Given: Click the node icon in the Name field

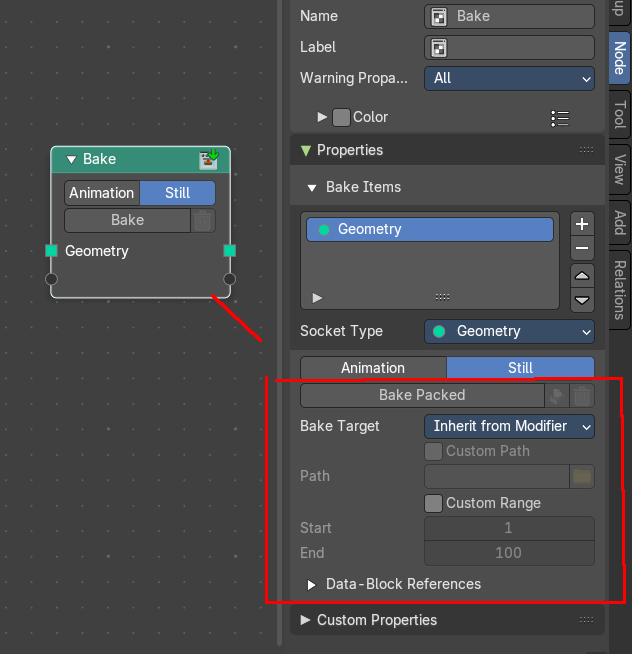Looking at the screenshot, I should [439, 17].
